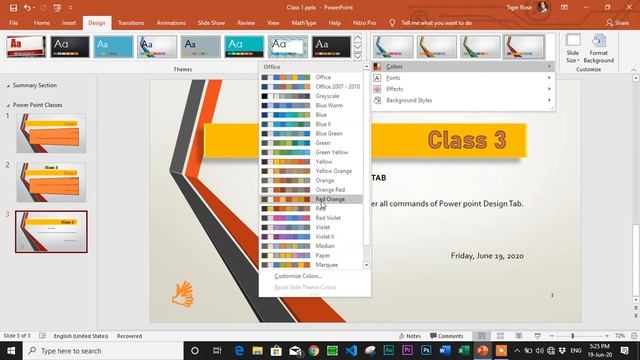This screenshot has width=640, height=360.
Task: Open the File backstage menu
Action: [13, 23]
